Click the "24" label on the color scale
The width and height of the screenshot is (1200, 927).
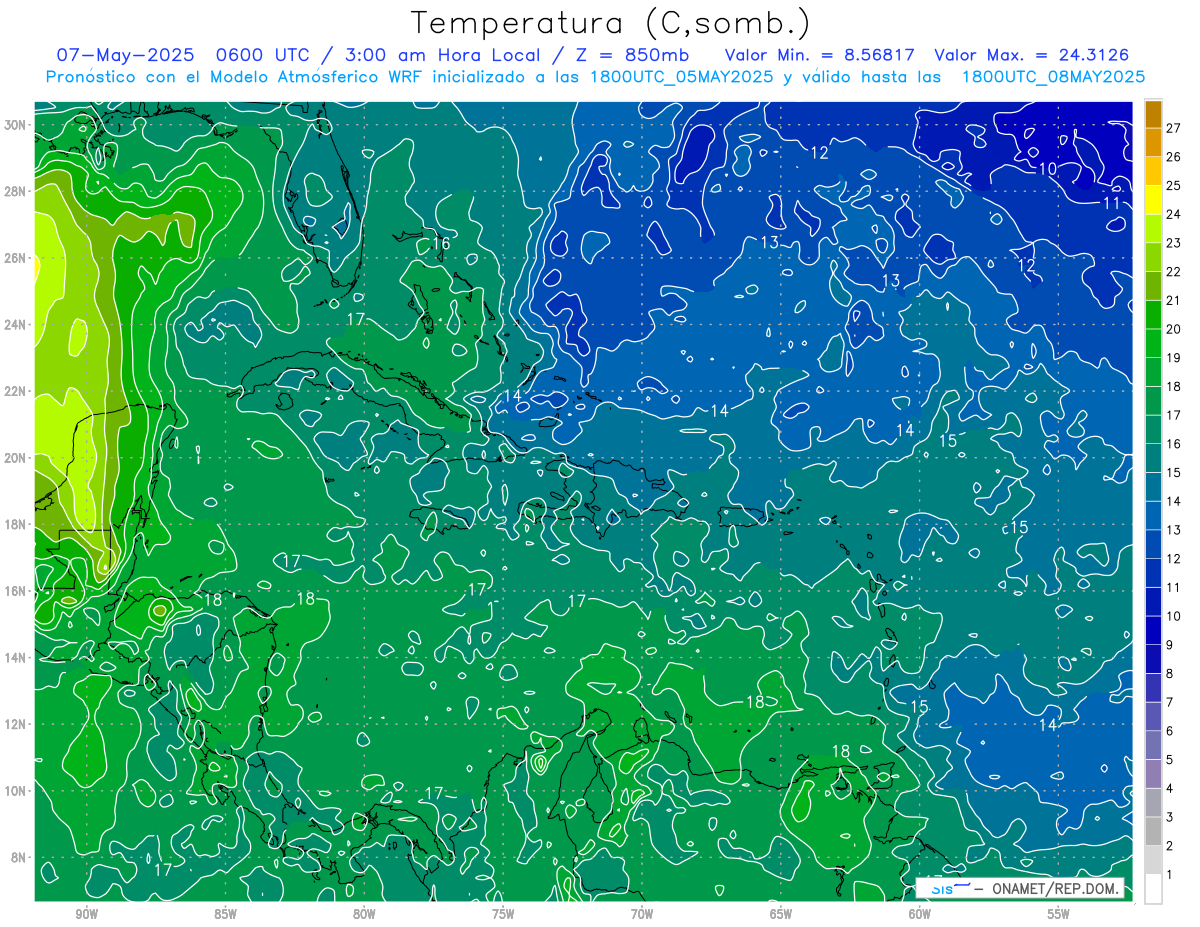[1174, 214]
